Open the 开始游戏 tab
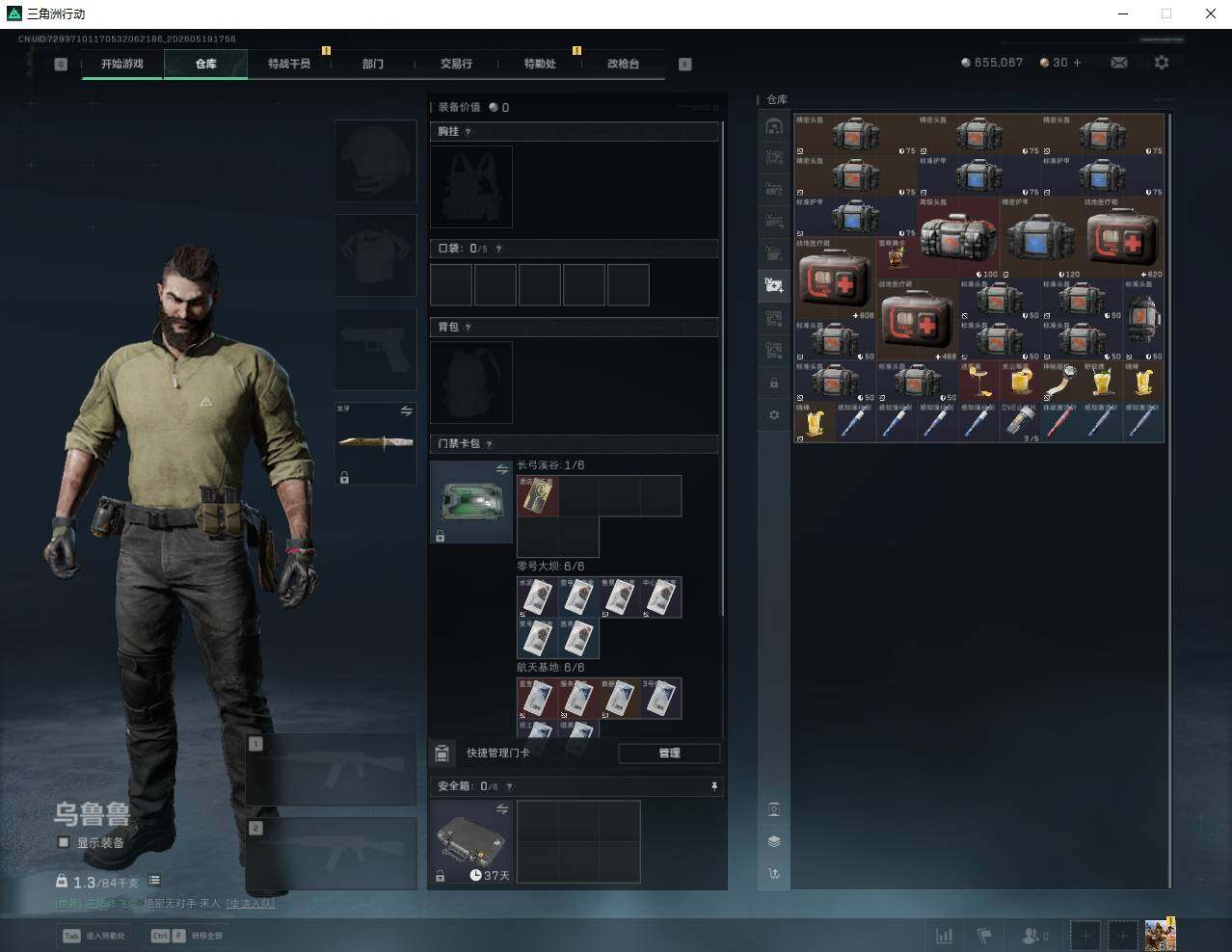This screenshot has height=952, width=1232. [x=122, y=64]
